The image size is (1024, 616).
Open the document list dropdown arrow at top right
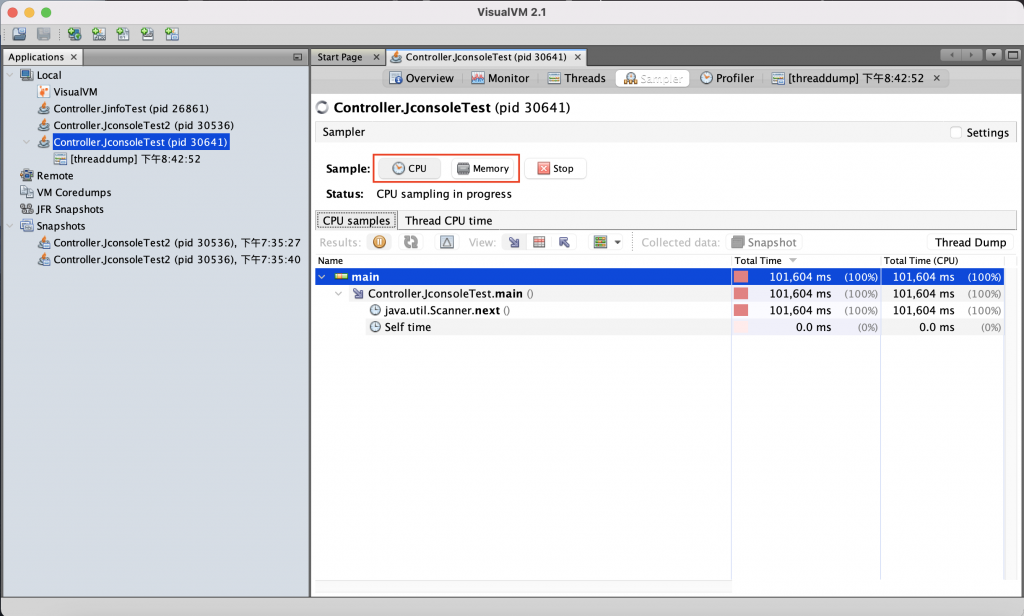[993, 55]
